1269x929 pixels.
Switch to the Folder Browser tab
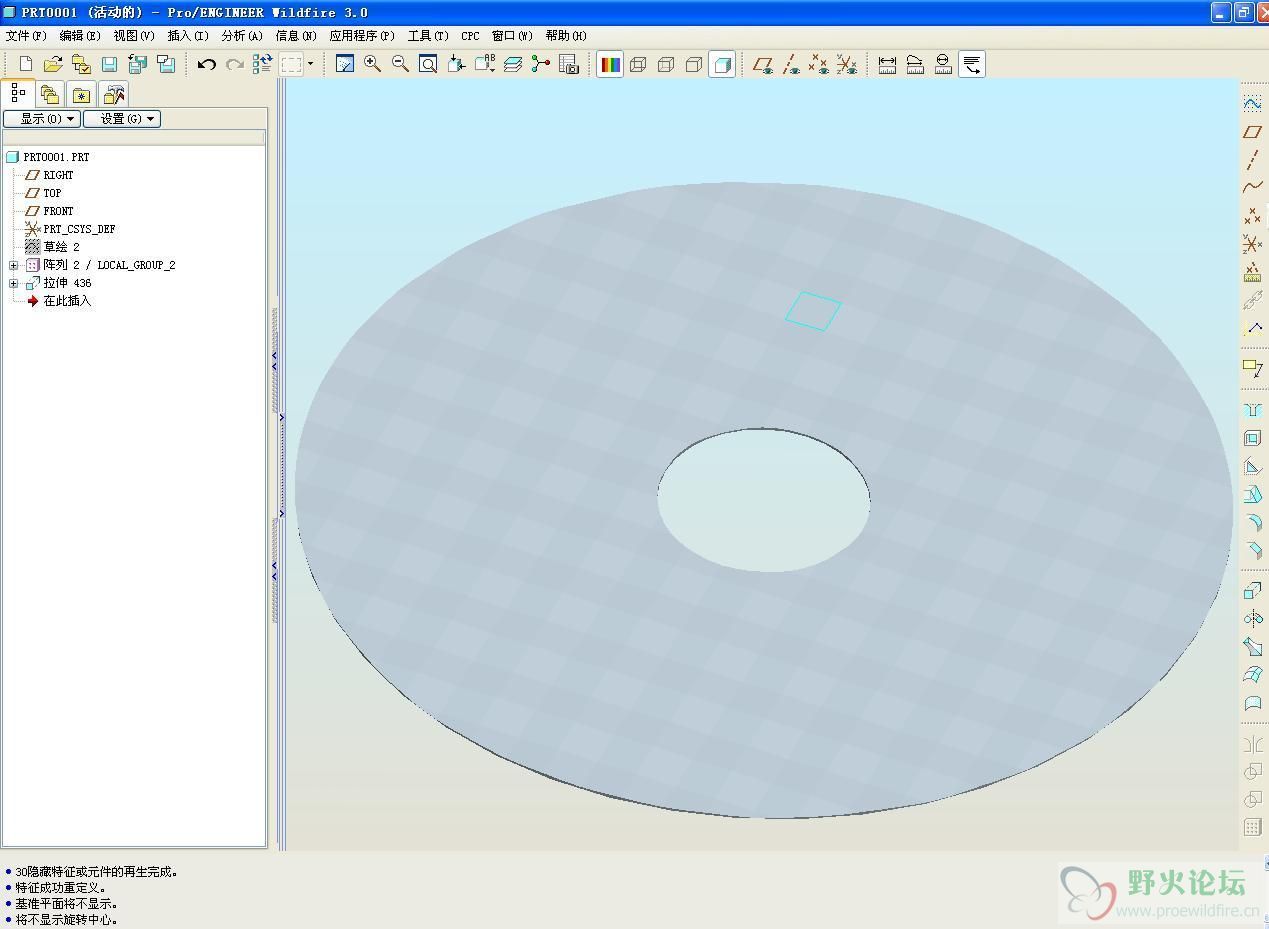[50, 94]
